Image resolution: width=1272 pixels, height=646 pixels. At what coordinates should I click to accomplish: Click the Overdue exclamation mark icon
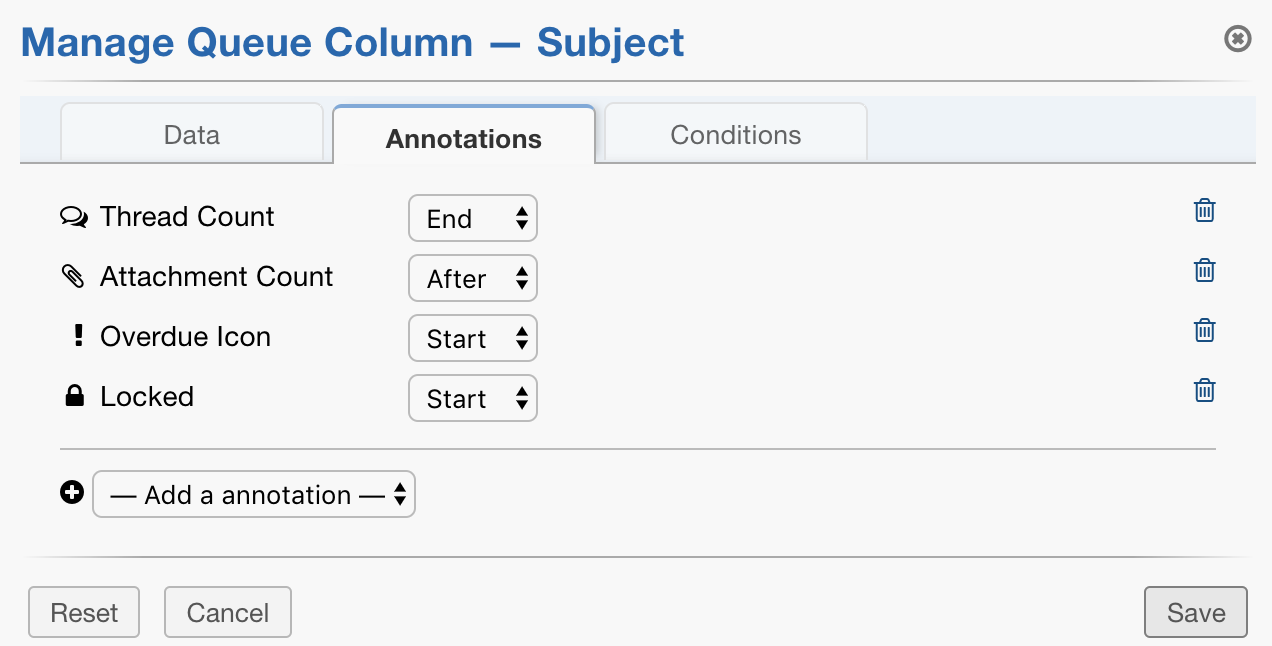tap(77, 336)
